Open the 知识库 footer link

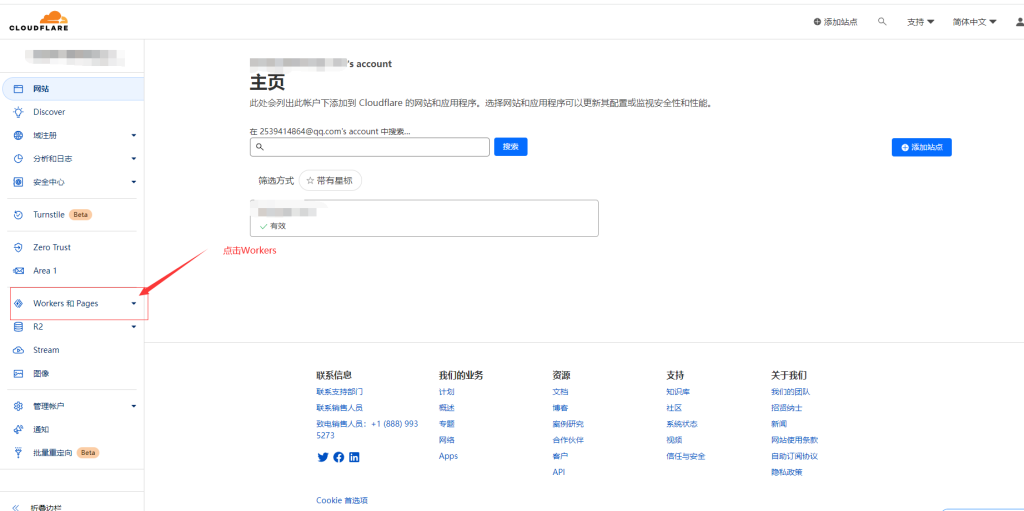(678, 392)
